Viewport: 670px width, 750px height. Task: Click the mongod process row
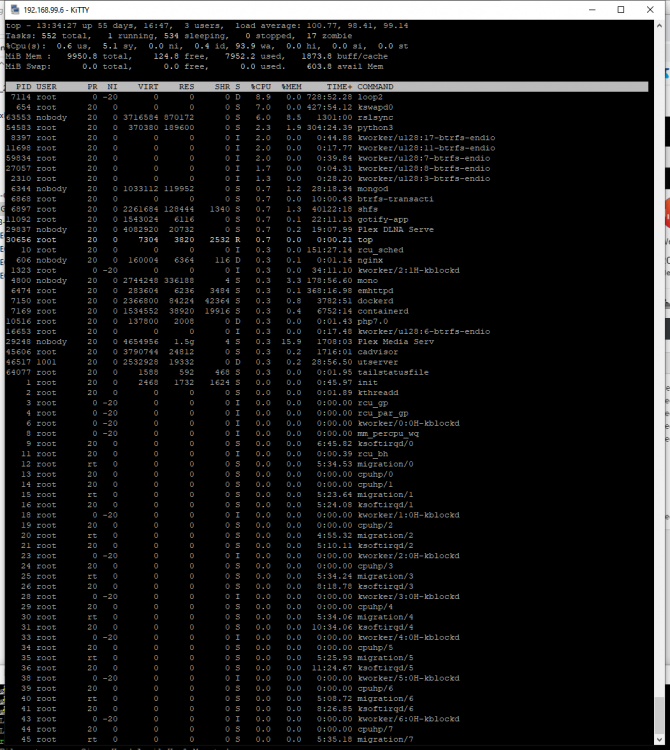(327, 188)
